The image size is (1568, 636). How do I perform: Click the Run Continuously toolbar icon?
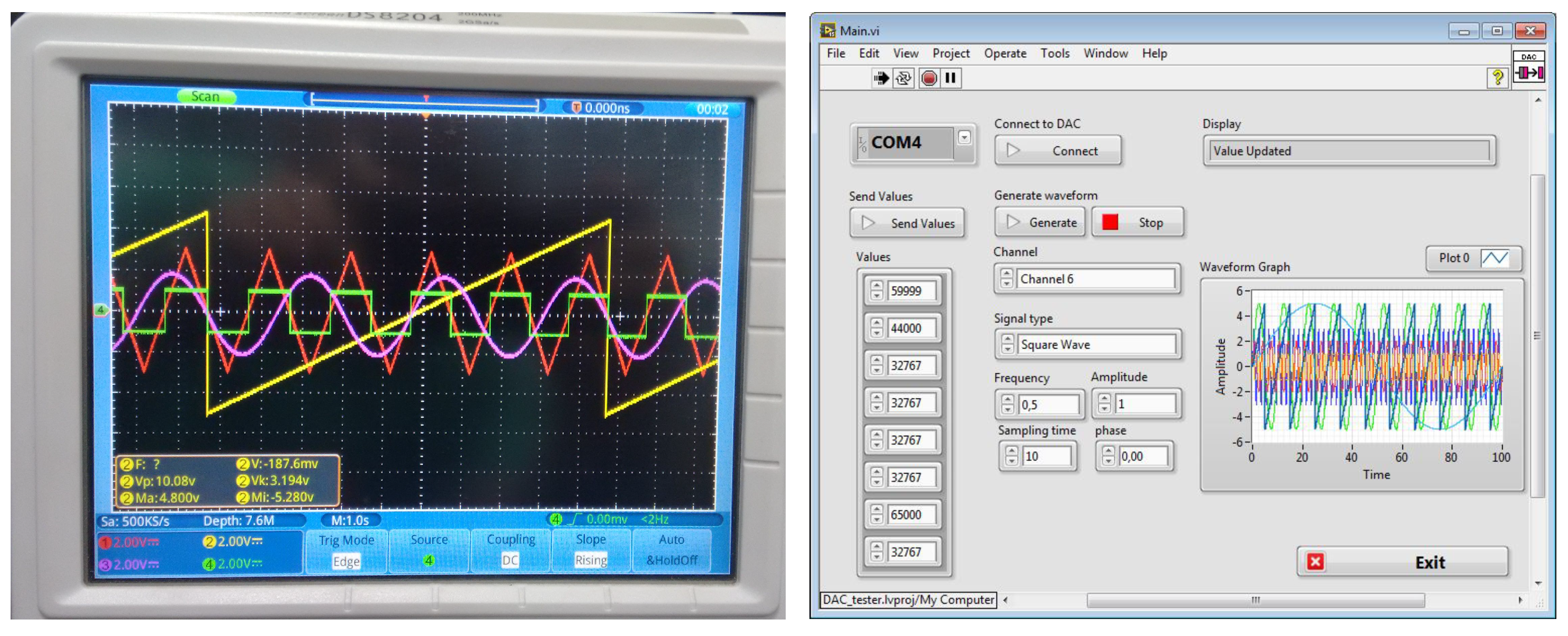tap(903, 78)
